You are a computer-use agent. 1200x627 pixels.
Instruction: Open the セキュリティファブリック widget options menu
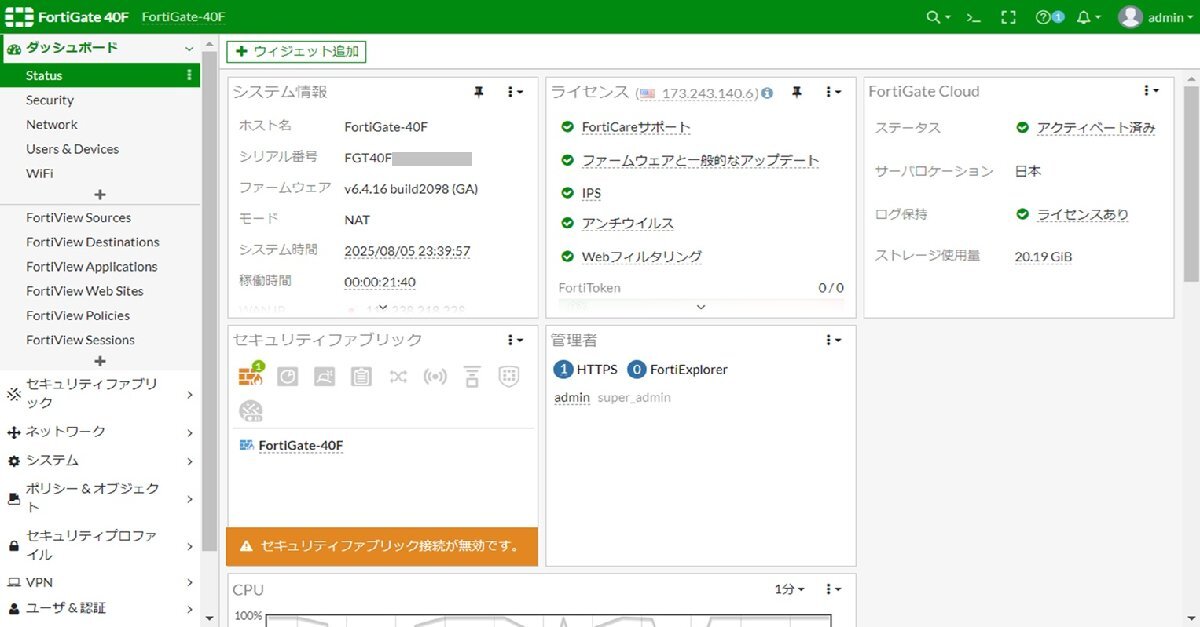[514, 340]
